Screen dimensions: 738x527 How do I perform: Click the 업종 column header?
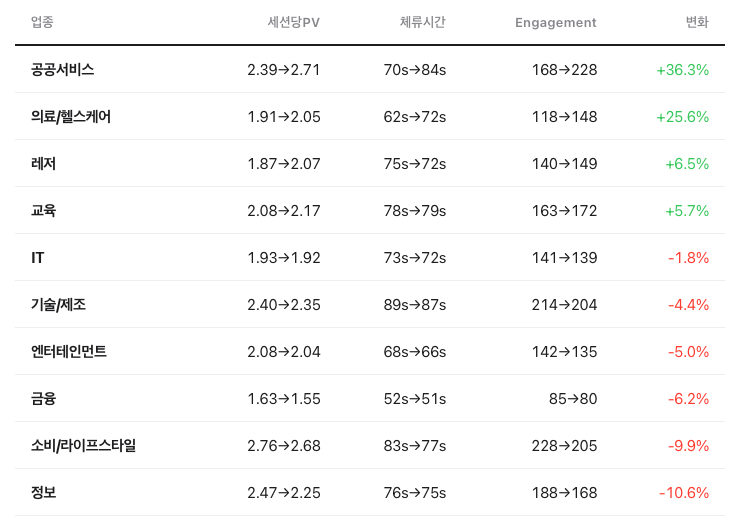pyautogui.click(x=43, y=22)
